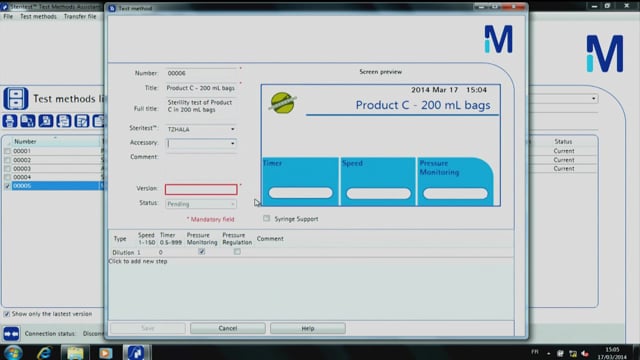Check the box for method 00003

[x=7, y=169]
